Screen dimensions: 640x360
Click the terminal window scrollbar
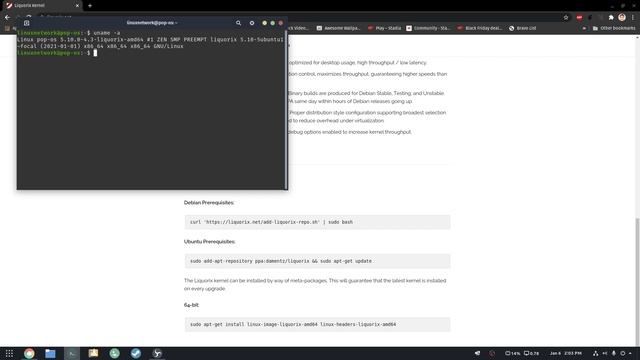tap(286, 109)
